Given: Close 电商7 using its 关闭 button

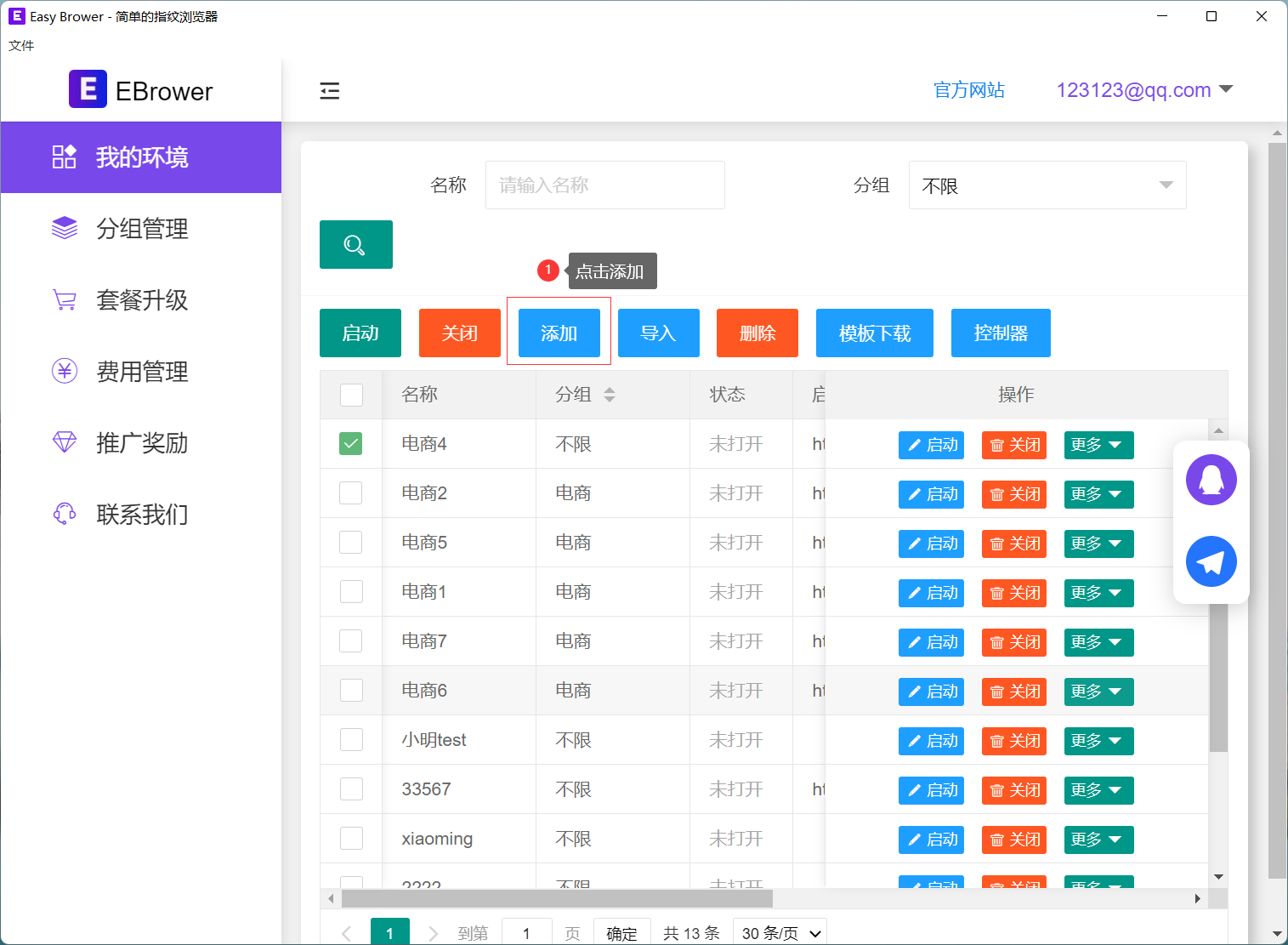Looking at the screenshot, I should [1014, 642].
